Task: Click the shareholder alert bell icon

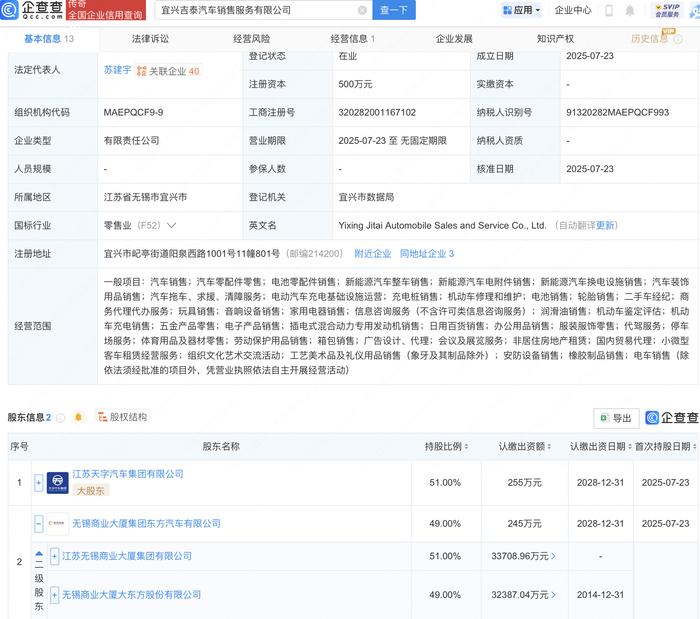Action: pyautogui.click(x=78, y=417)
